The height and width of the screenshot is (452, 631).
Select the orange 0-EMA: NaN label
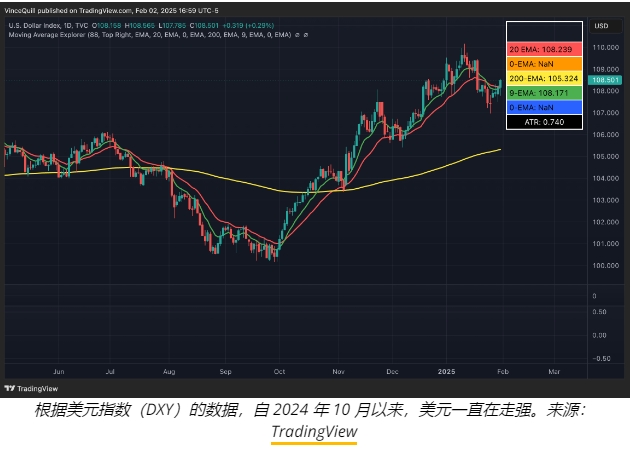click(544, 64)
